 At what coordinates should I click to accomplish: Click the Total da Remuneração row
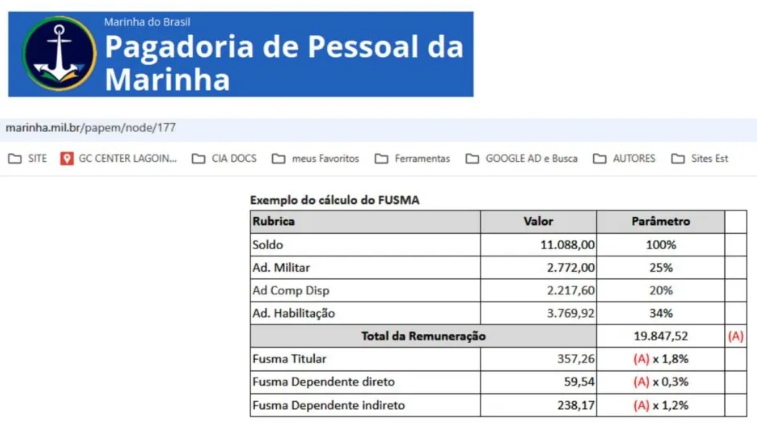pyautogui.click(x=498, y=336)
